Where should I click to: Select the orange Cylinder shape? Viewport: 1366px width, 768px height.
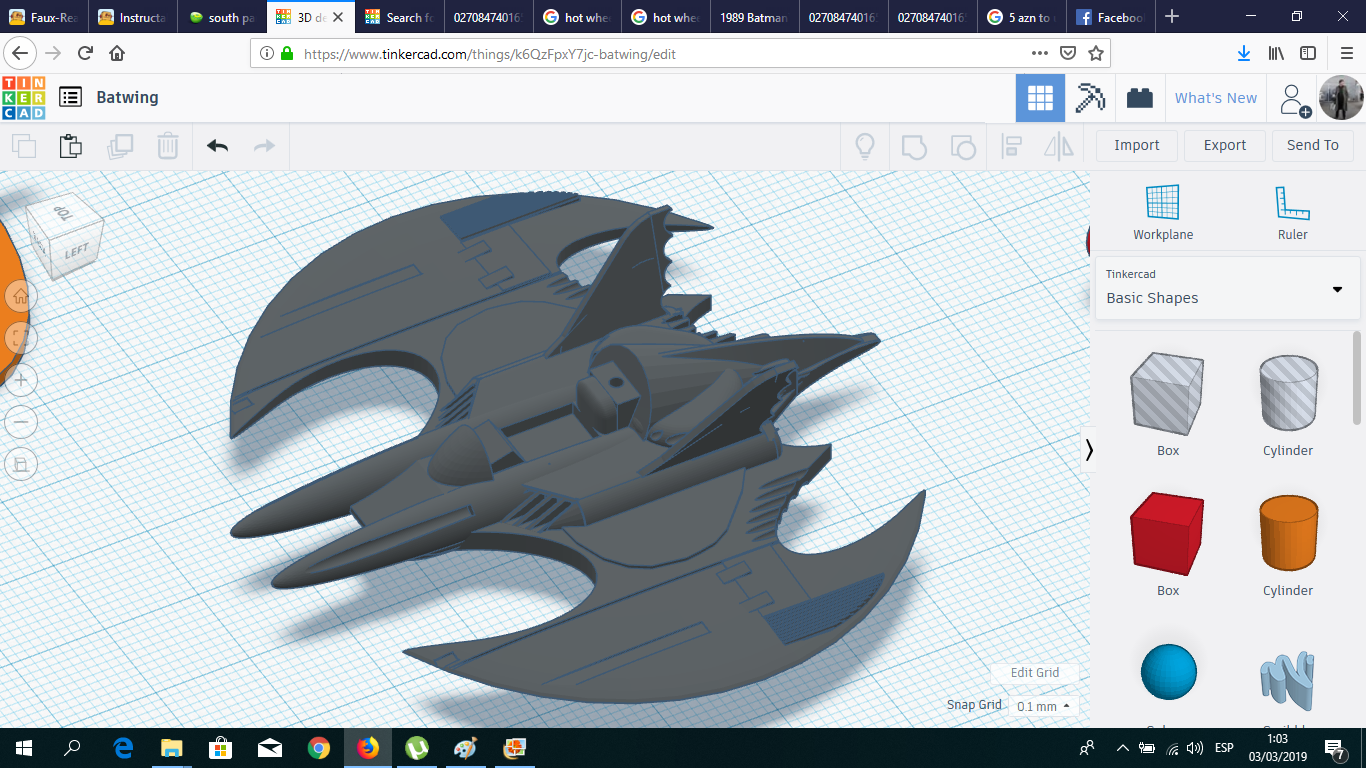(x=1288, y=534)
